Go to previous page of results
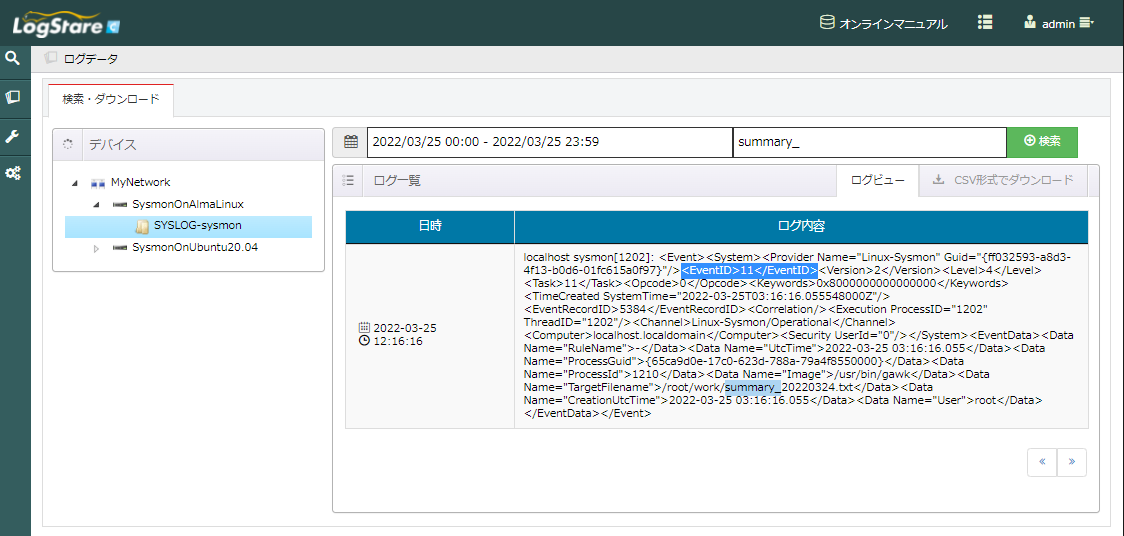This screenshot has width=1124, height=536. point(1042,462)
